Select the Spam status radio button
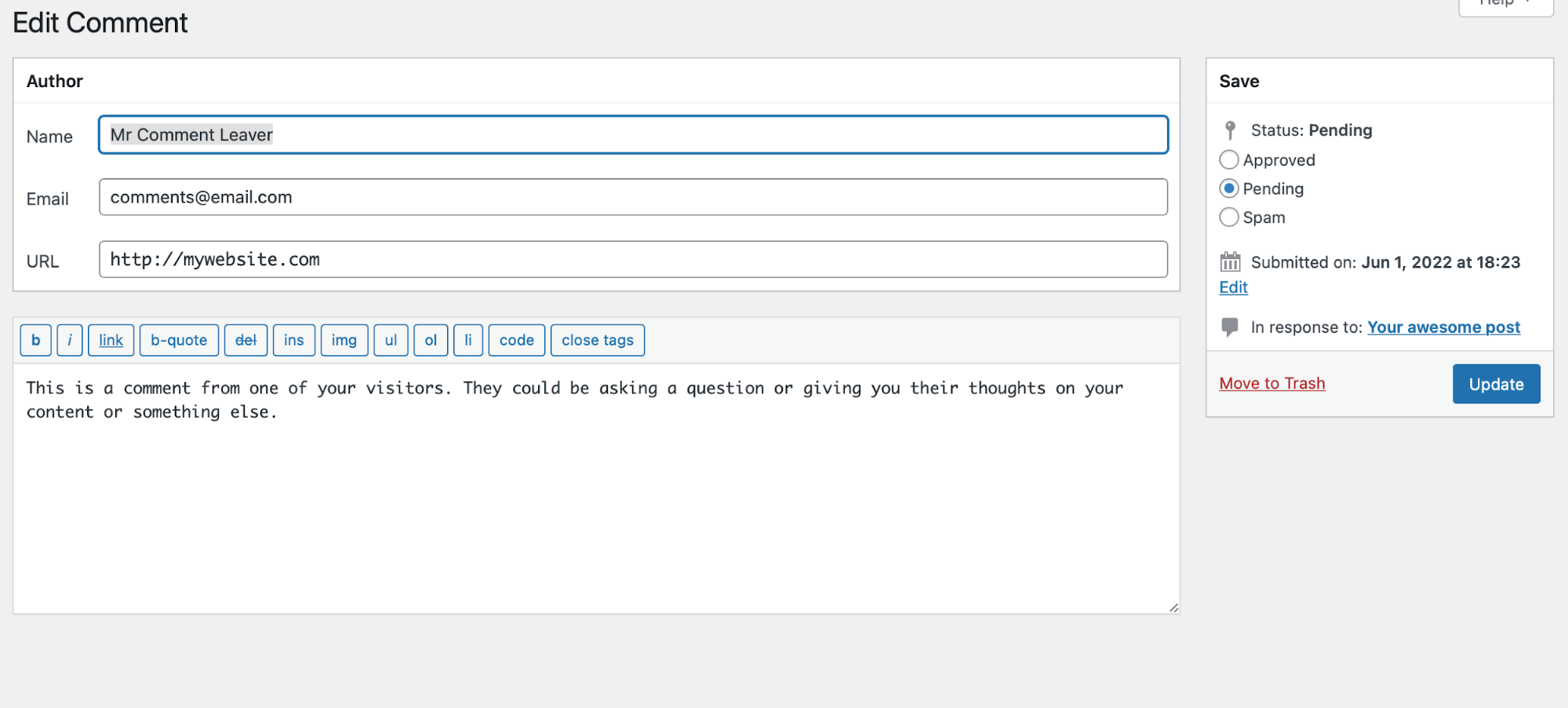 [1228, 217]
